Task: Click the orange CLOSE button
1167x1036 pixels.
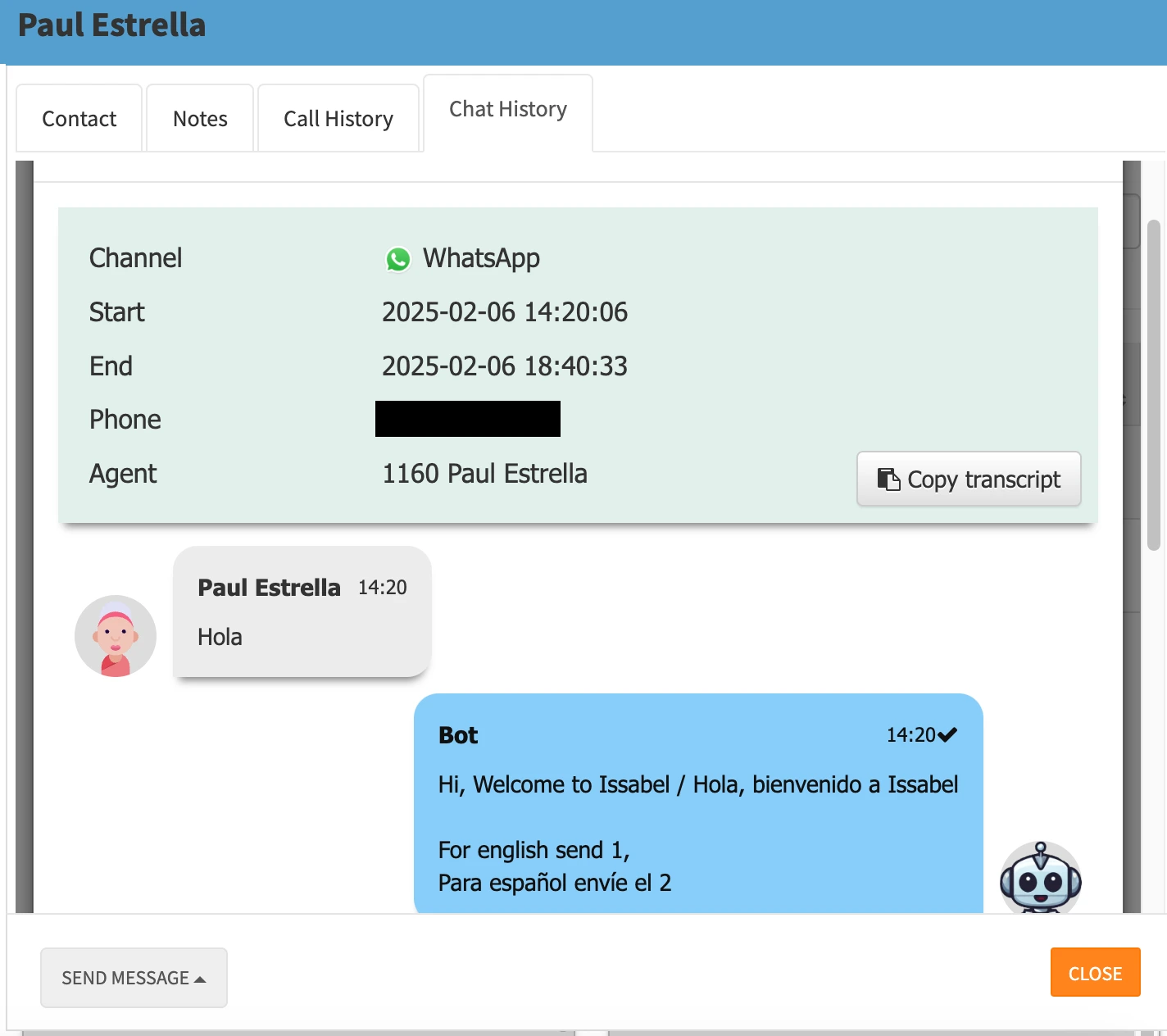Action: [x=1095, y=973]
